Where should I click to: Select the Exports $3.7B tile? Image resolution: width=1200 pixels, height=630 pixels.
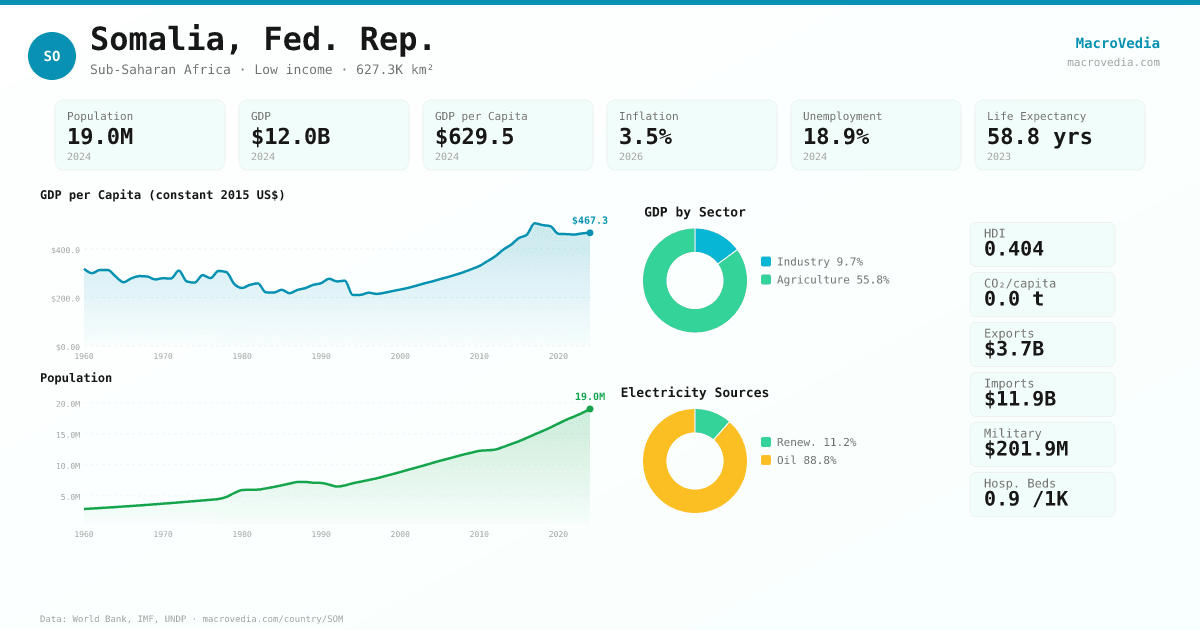(x=1042, y=344)
